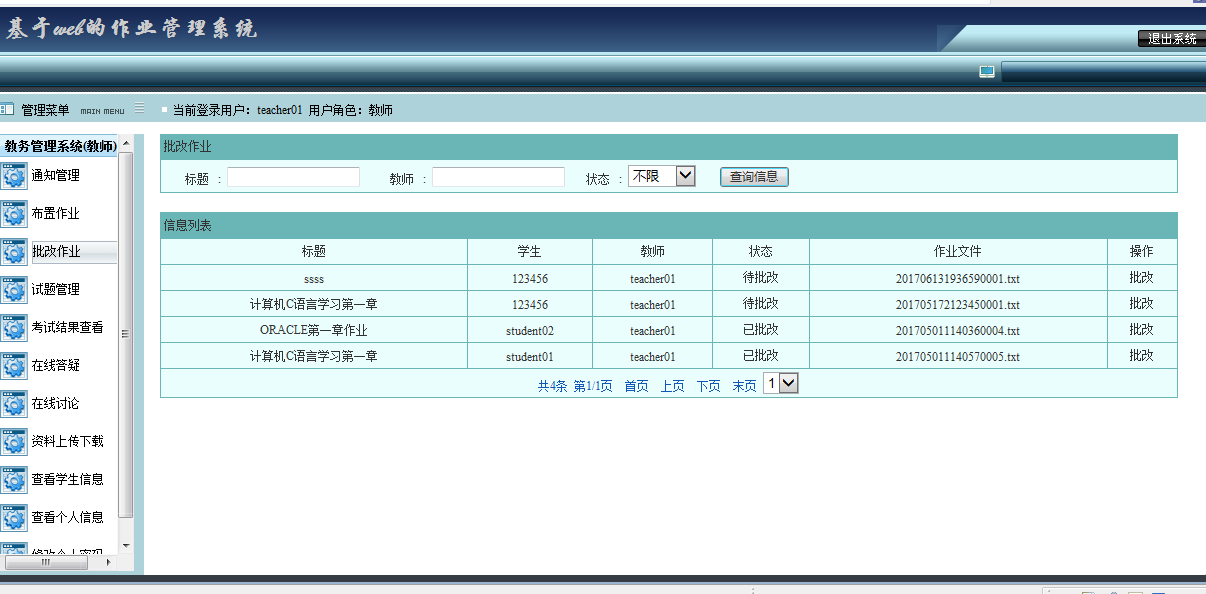Click student02 cell in table
This screenshot has height=594, width=1206.
coord(530,331)
